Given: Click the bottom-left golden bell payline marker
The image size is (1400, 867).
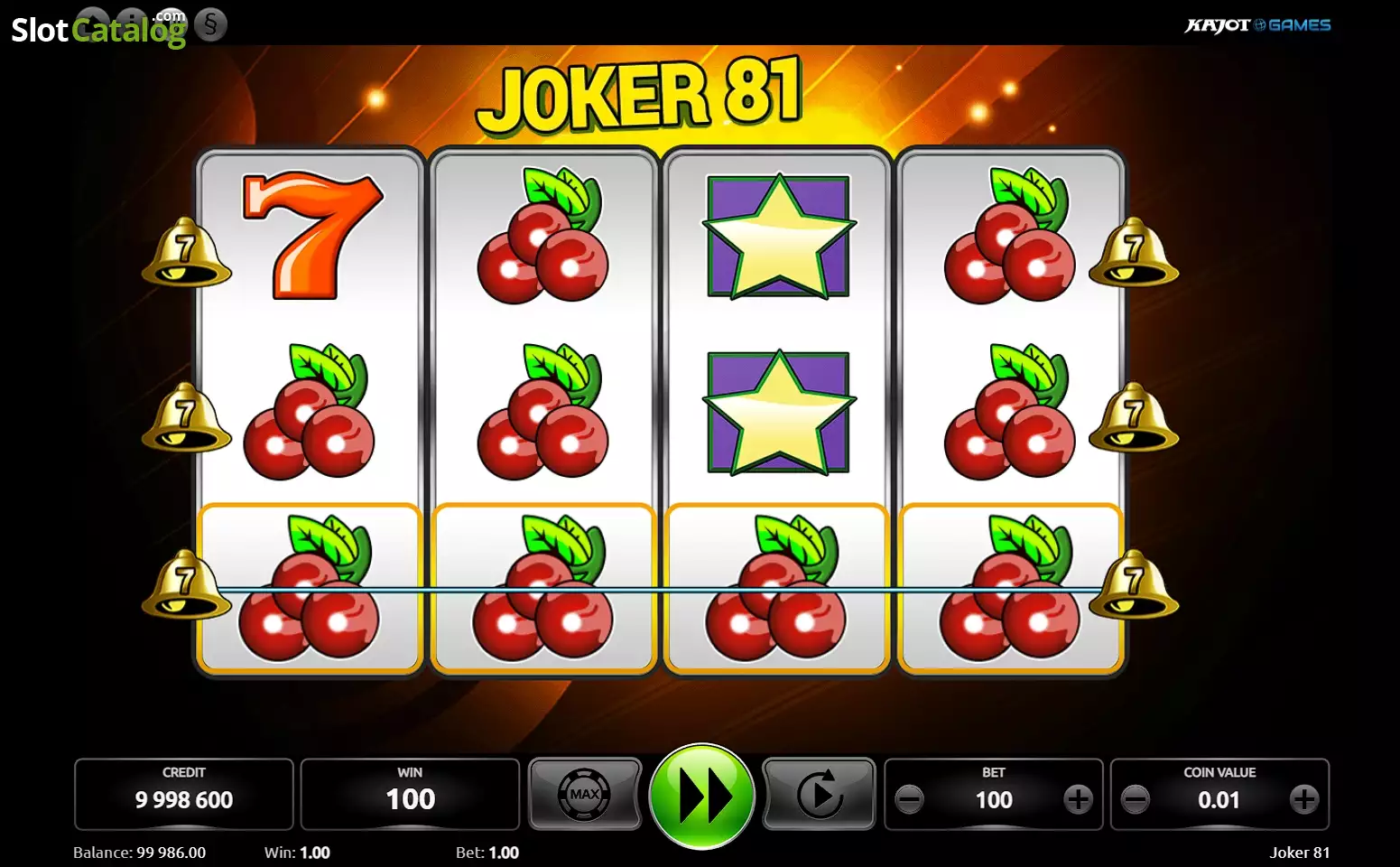Looking at the screenshot, I should 186,584.
